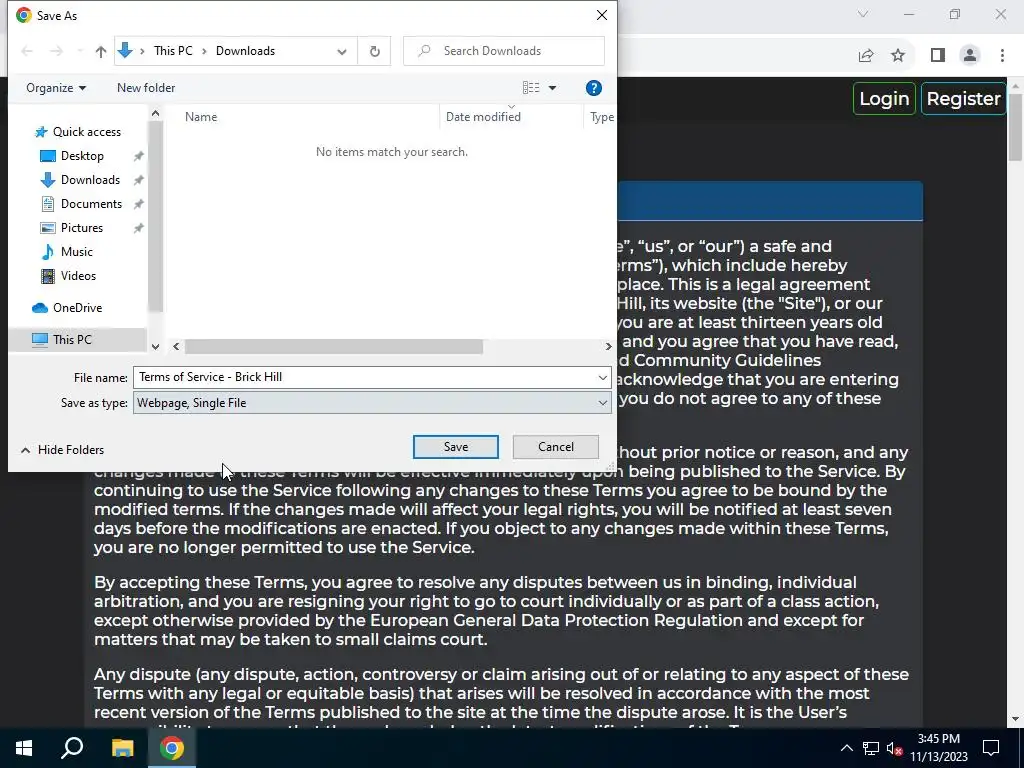Open the Windows Start menu
The image size is (1024, 768).
[24, 748]
